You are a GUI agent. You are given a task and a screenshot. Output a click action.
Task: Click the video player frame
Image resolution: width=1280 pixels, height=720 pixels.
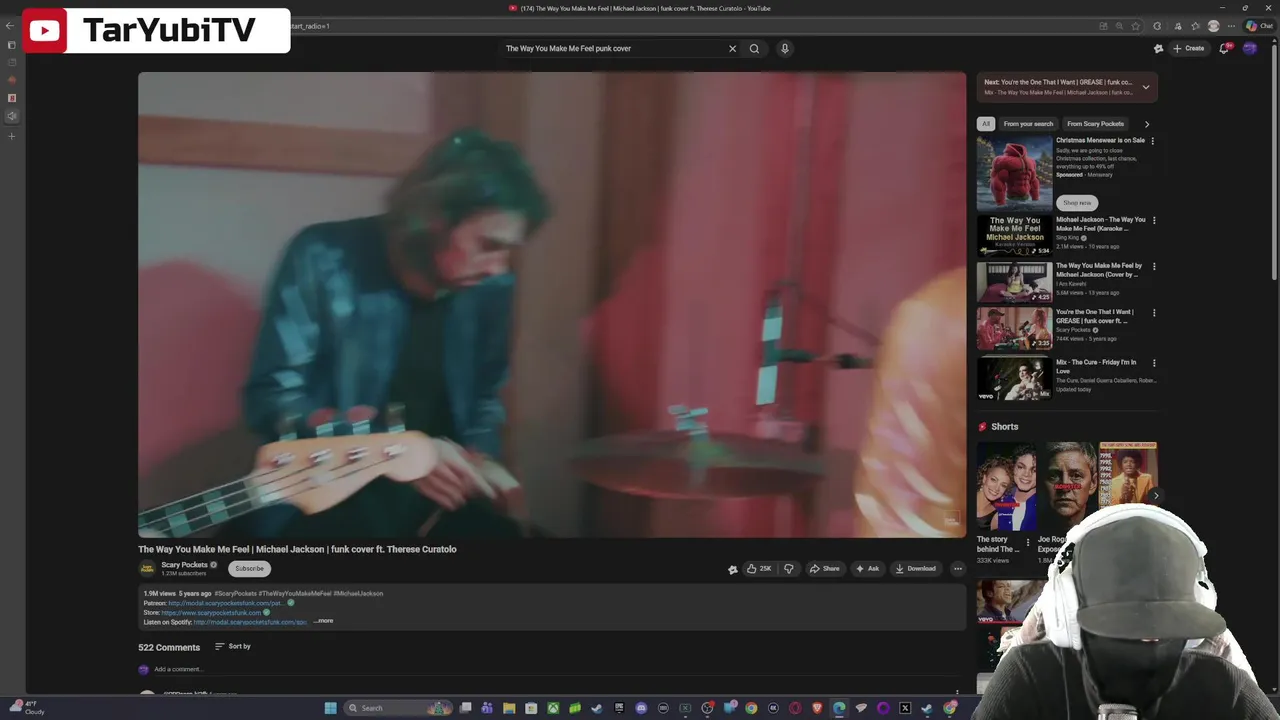(x=552, y=305)
